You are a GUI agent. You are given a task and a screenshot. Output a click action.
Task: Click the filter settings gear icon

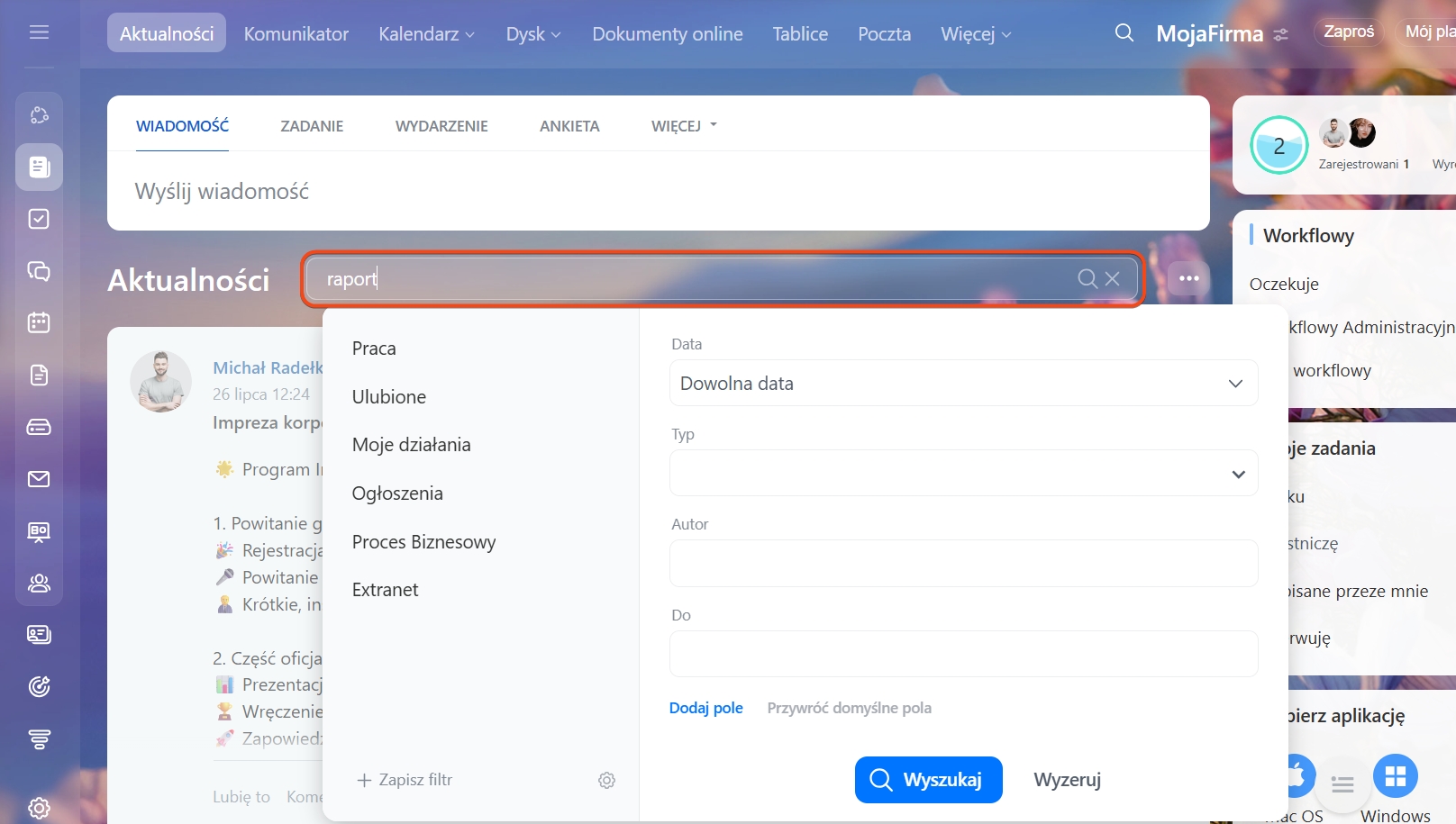point(606,780)
